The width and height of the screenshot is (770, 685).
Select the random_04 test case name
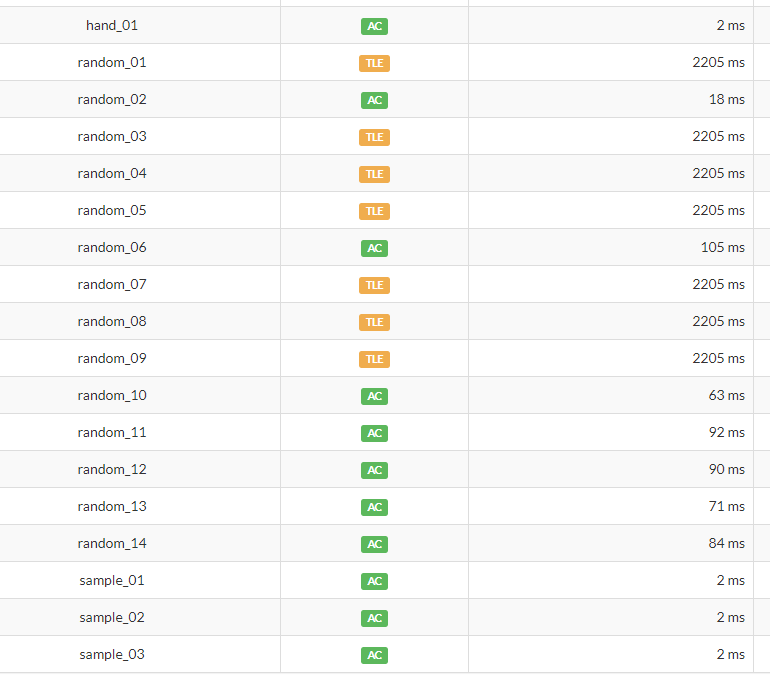pos(112,173)
